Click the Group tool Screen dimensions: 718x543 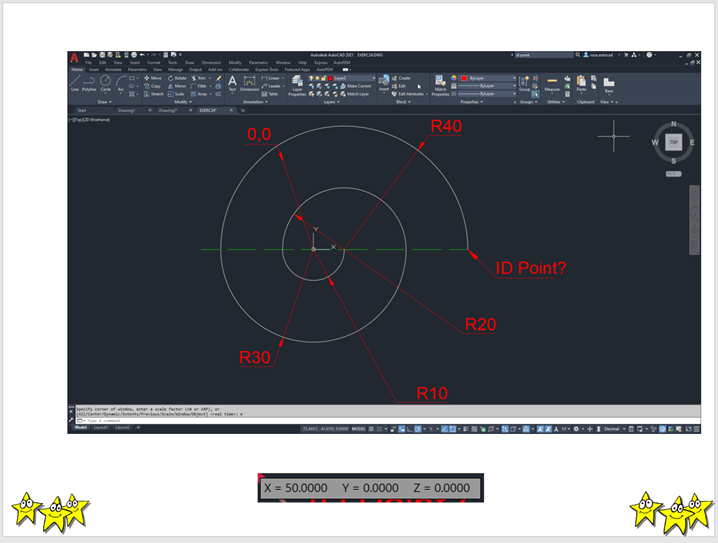[524, 83]
